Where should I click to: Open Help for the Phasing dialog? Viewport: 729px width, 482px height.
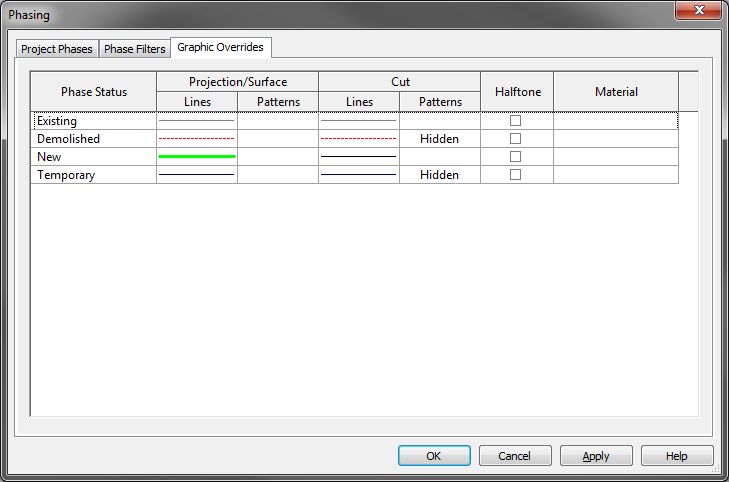[677, 456]
